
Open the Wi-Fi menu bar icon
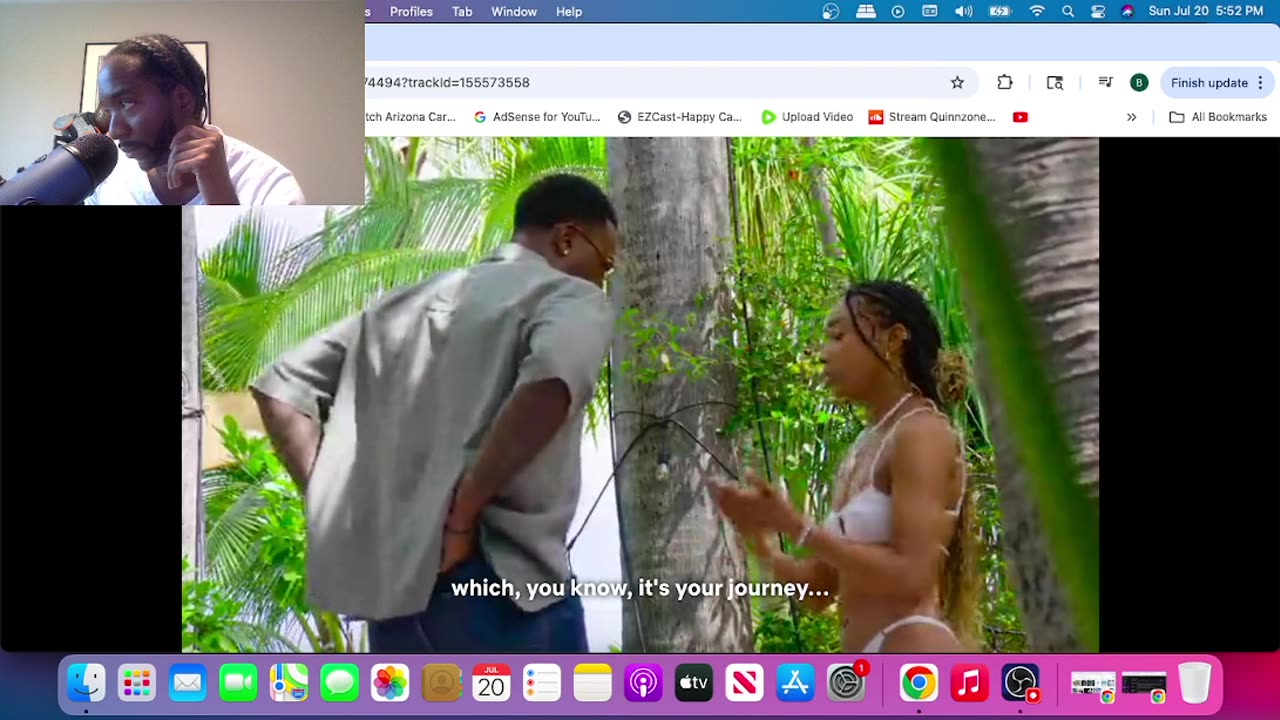pyautogui.click(x=1037, y=12)
